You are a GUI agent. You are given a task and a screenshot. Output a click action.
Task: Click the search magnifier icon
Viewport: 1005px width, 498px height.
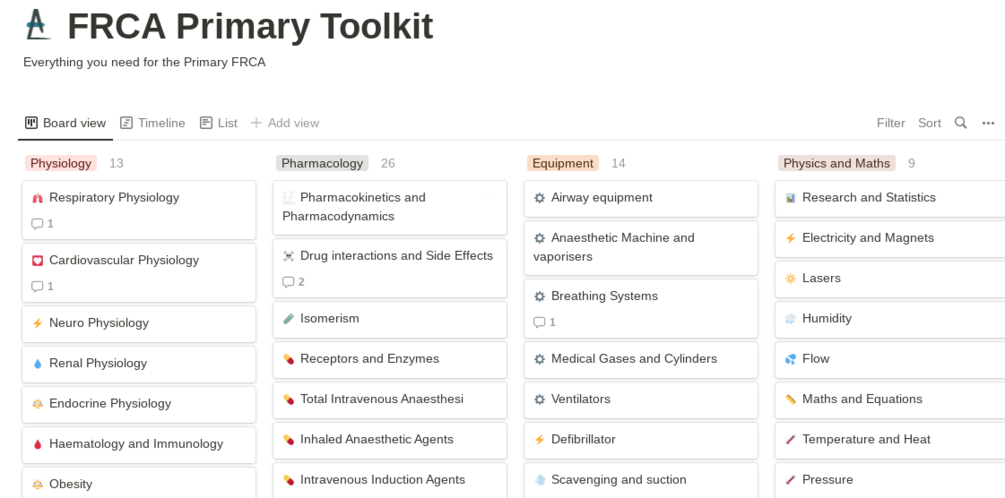click(961, 123)
